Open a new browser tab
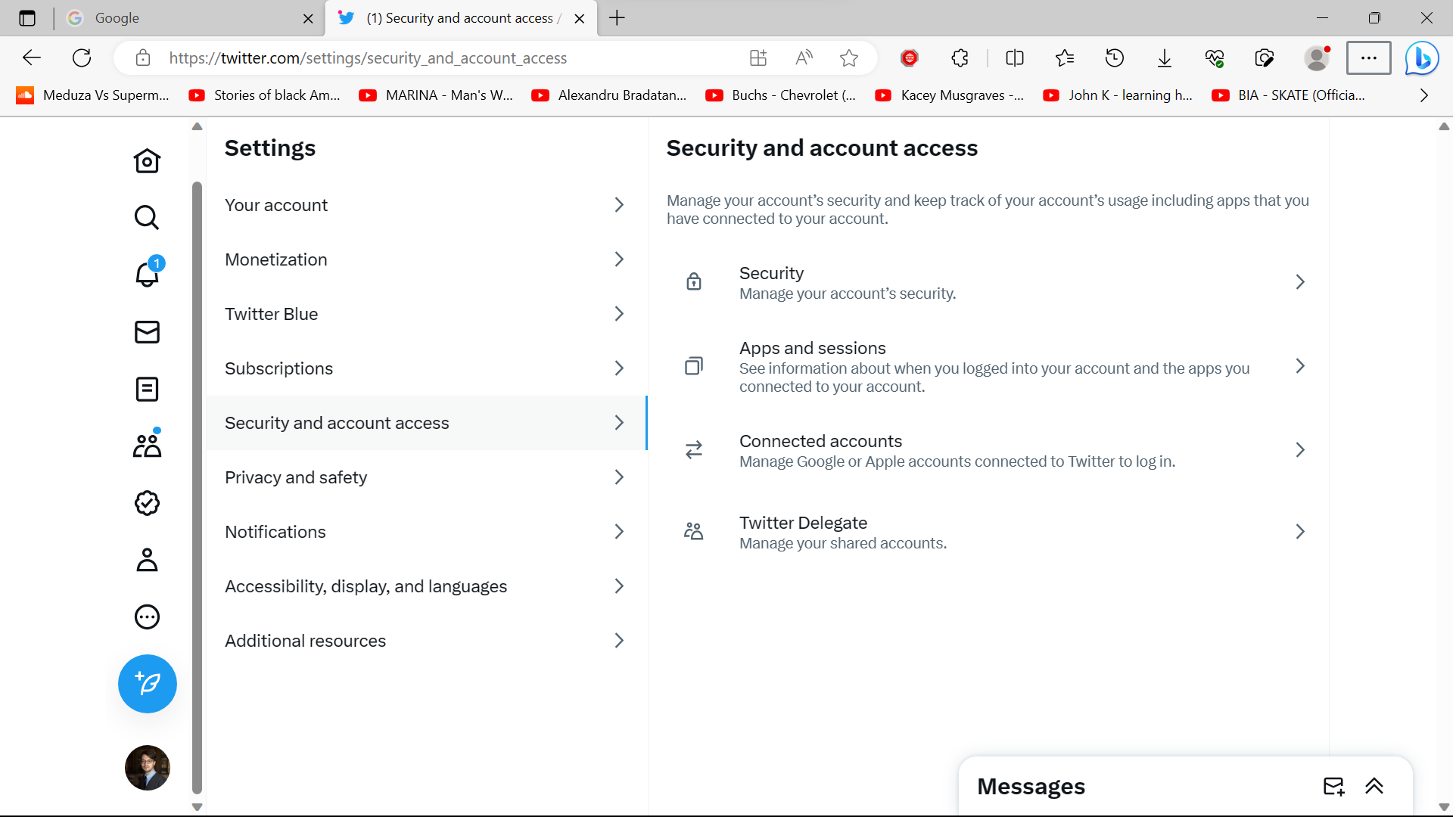 (x=617, y=18)
